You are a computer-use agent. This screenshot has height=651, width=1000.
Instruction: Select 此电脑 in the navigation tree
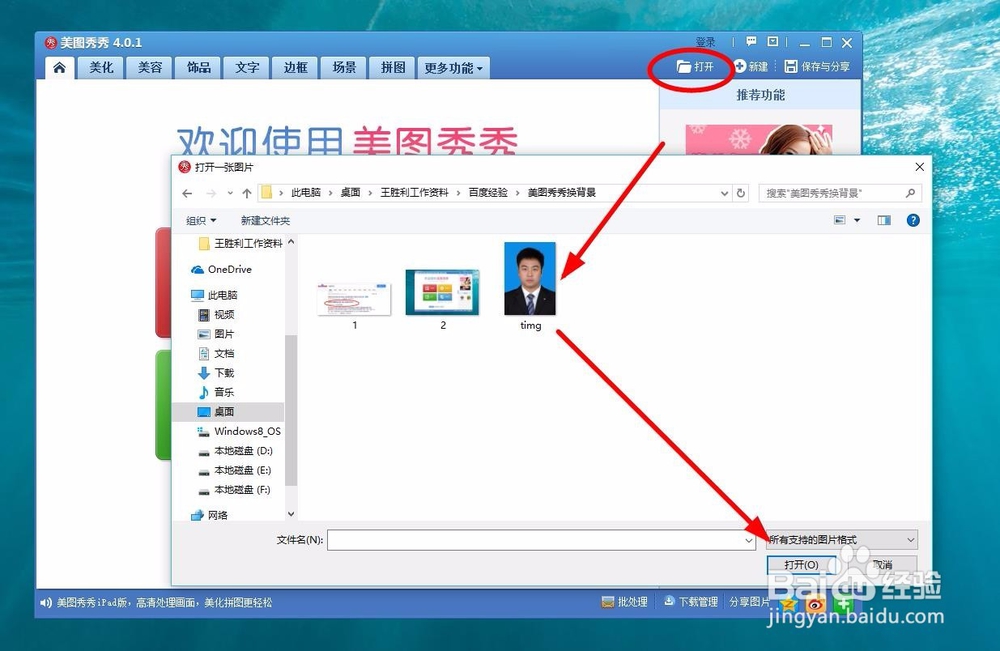click(214, 295)
